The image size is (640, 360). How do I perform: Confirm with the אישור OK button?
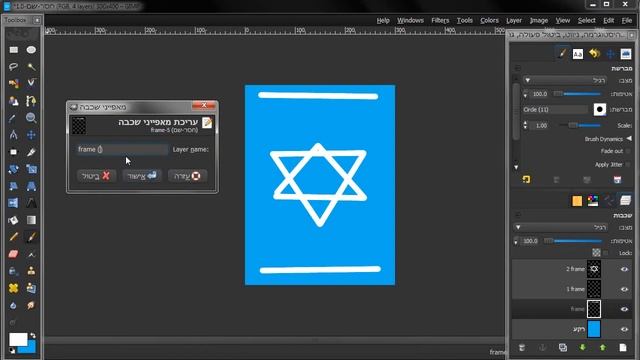(x=142, y=176)
